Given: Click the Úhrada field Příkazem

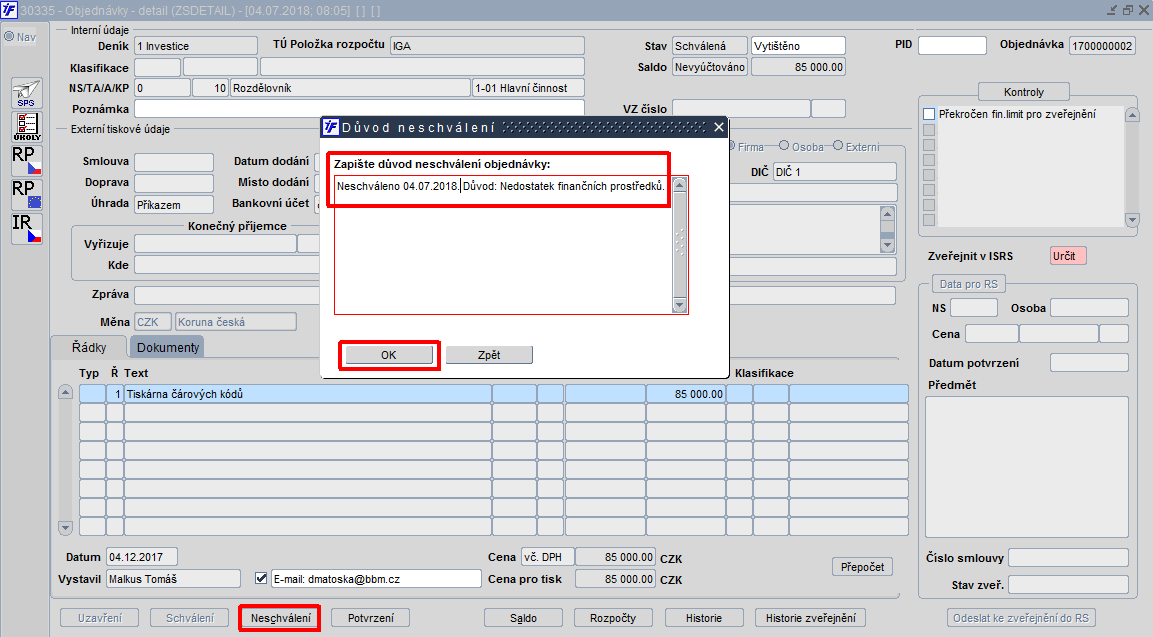Looking at the screenshot, I should click(174, 204).
